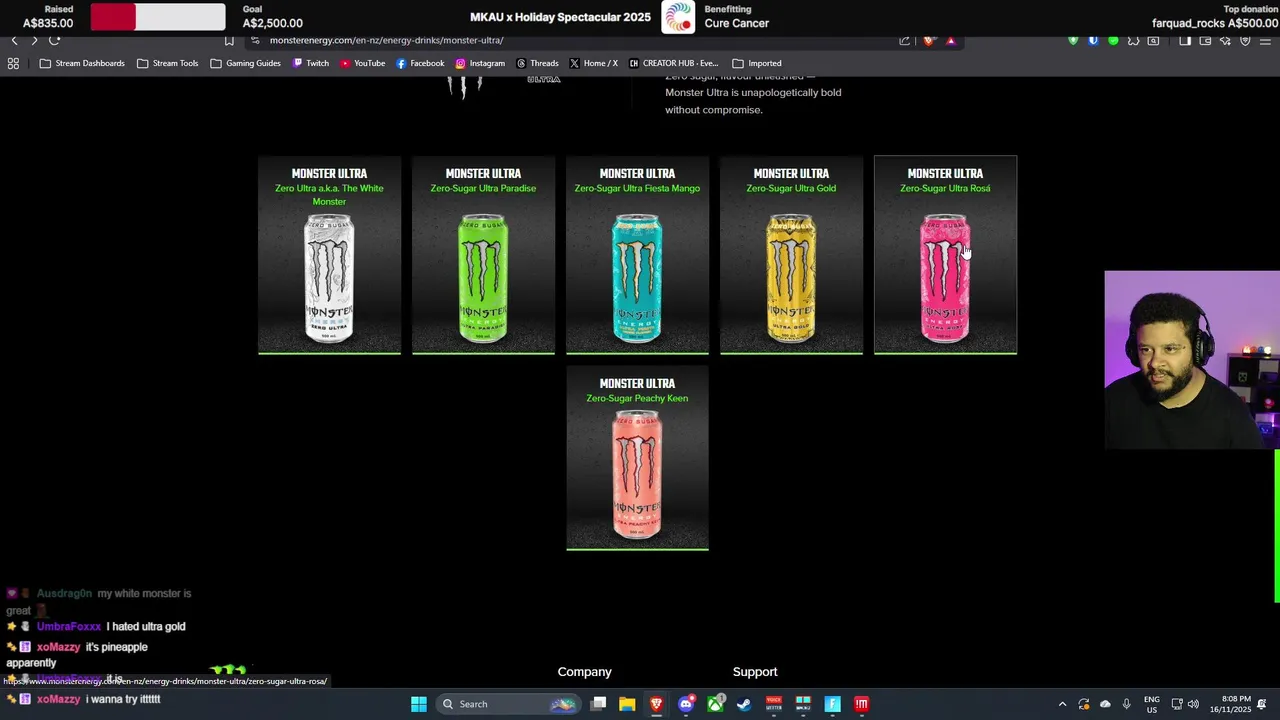Screen dimensions: 1280x720
Task: Open the Windows Start menu
Action: (419, 704)
